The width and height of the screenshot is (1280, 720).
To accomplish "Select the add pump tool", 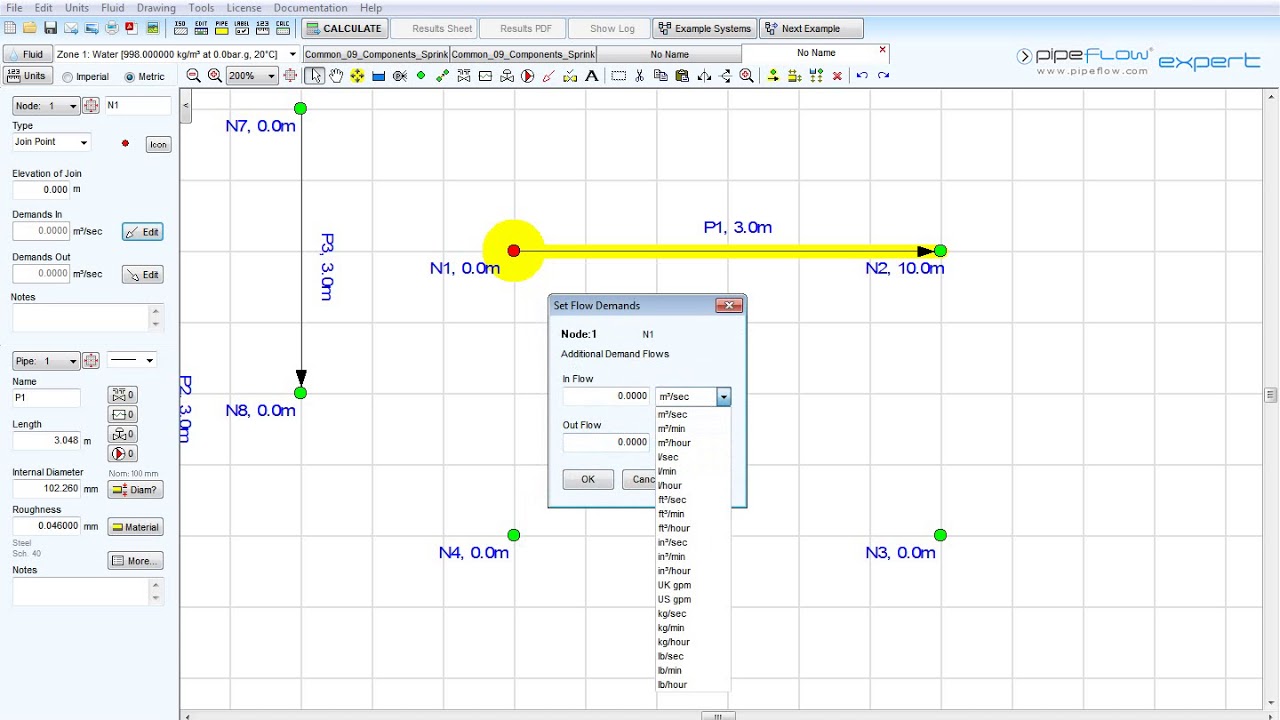I will point(528,76).
